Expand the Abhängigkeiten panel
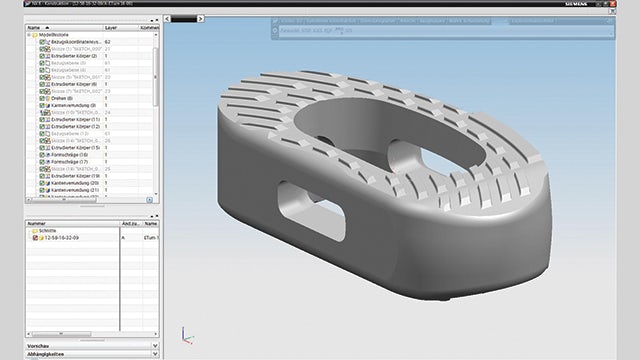Viewport: 640px width, 360px height. pos(155,354)
